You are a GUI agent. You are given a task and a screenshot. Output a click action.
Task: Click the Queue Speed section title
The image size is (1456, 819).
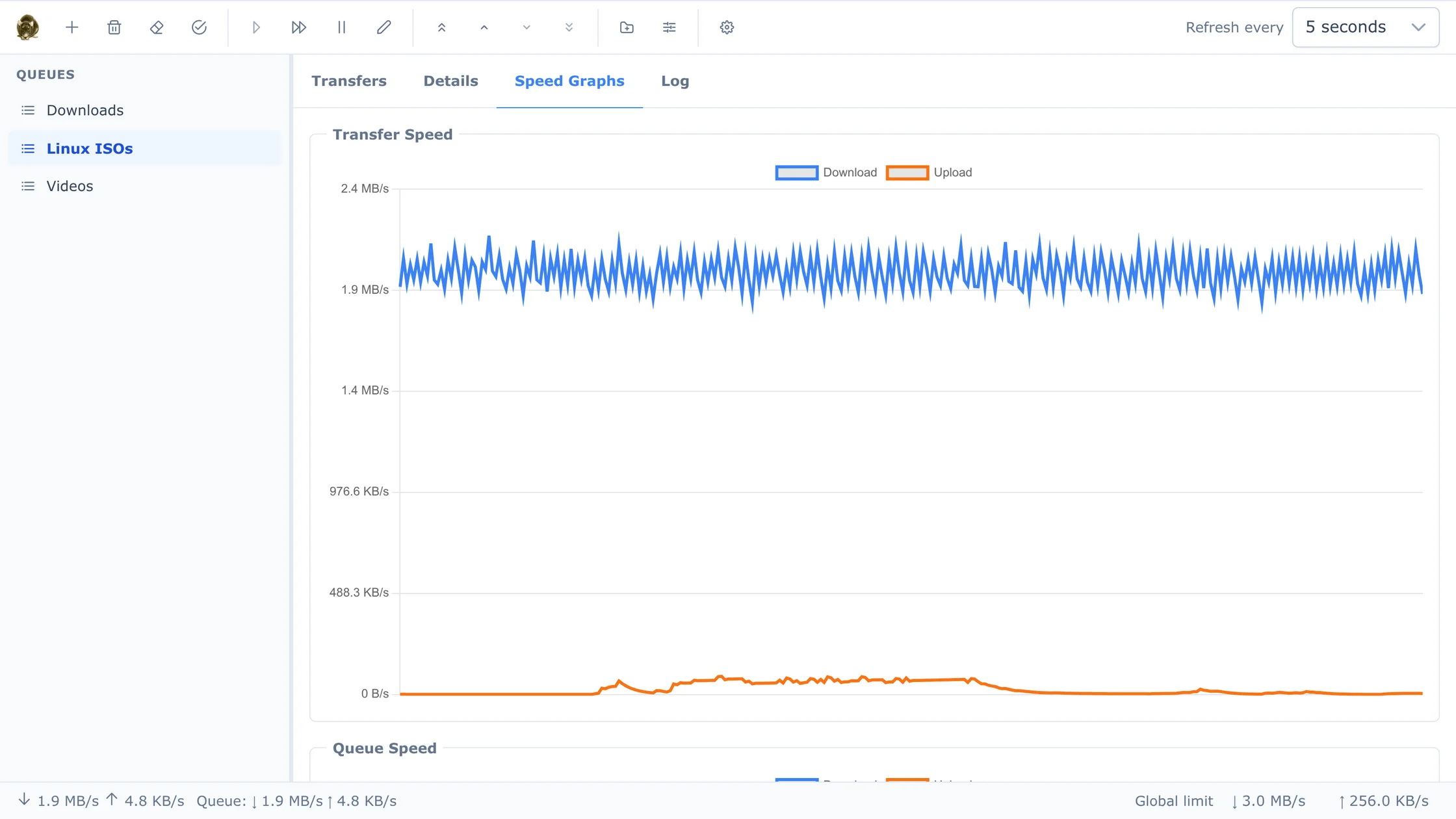(385, 748)
